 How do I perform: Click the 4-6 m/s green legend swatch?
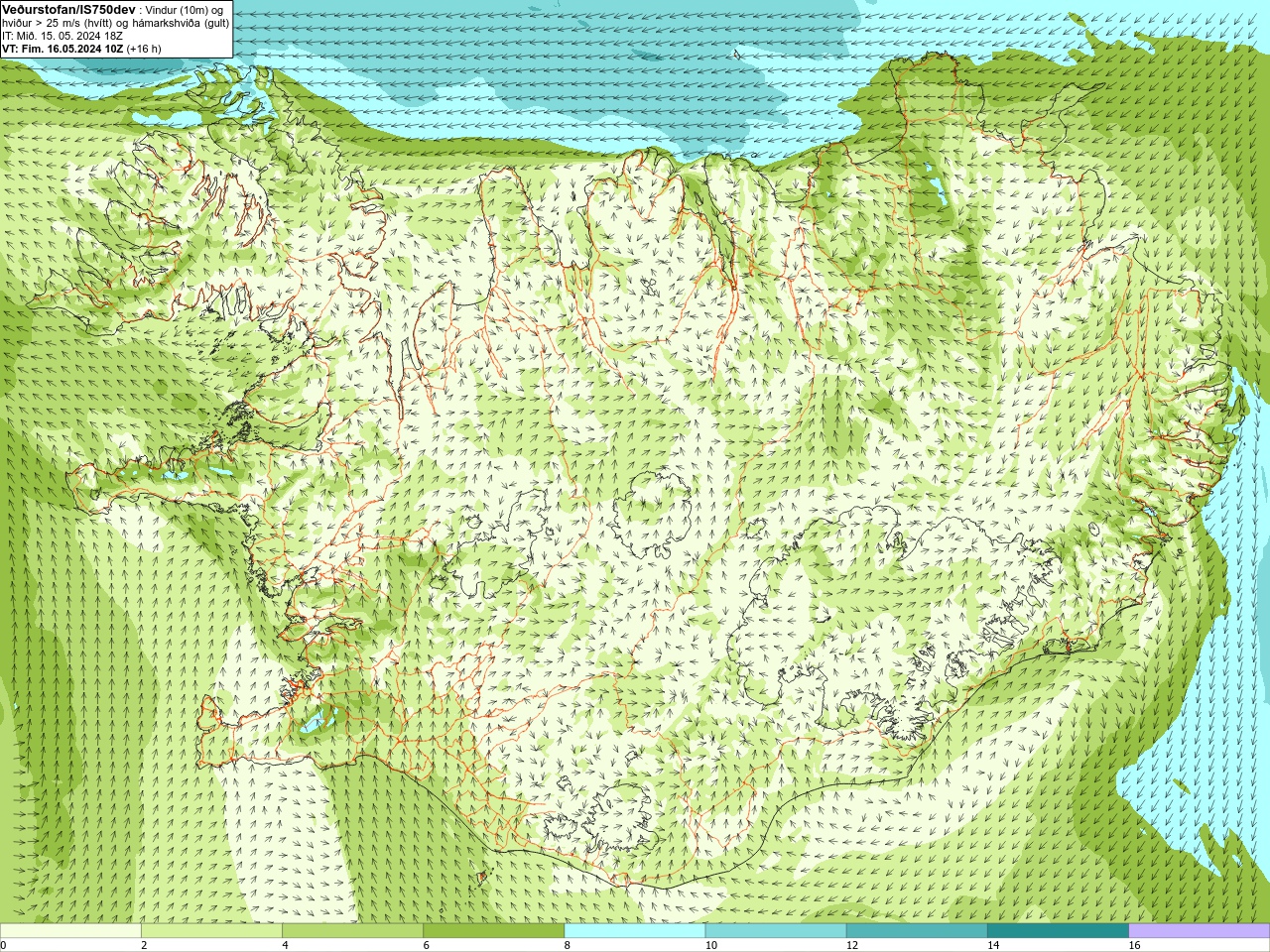coord(352,931)
